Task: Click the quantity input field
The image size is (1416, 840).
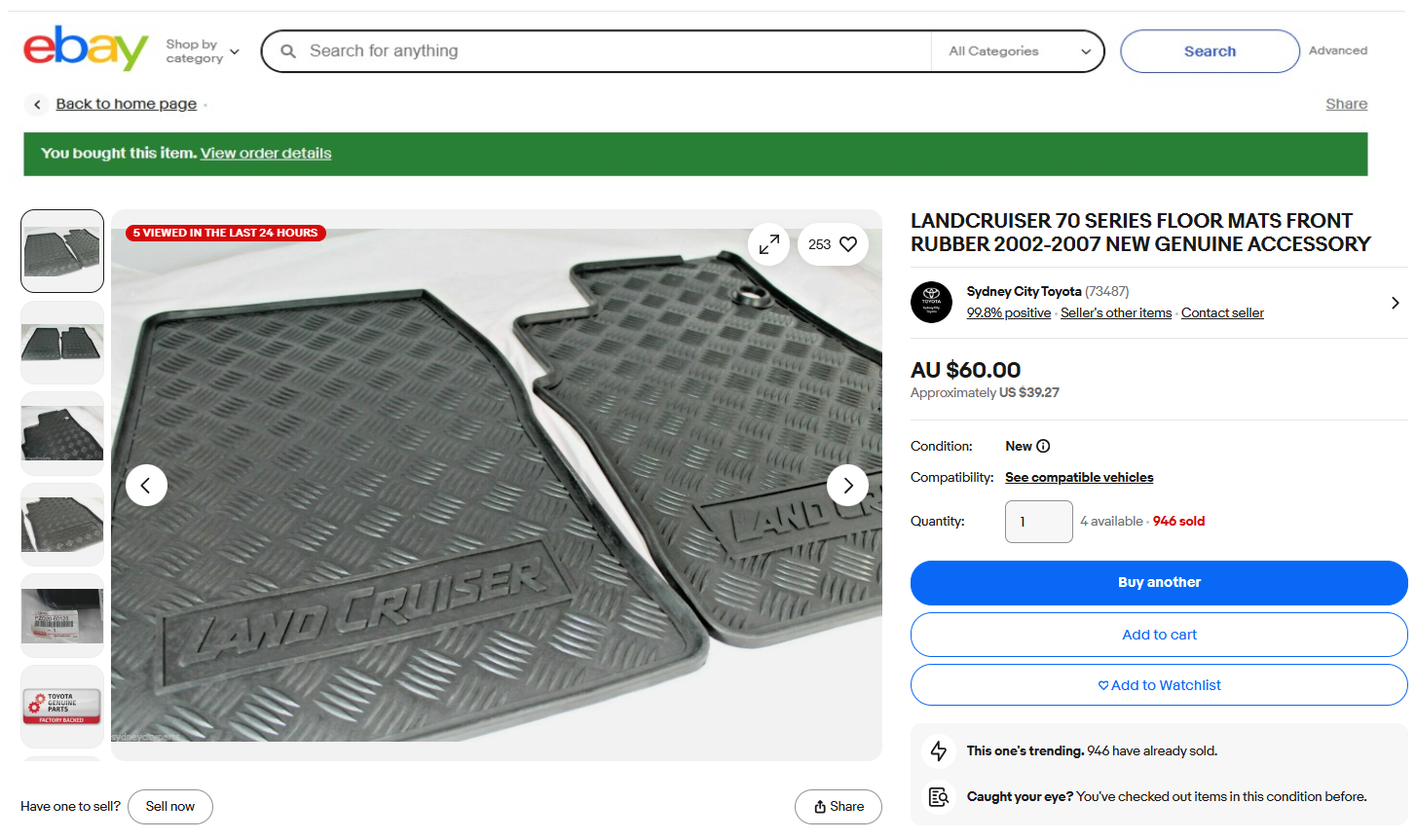Action: pos(1038,522)
